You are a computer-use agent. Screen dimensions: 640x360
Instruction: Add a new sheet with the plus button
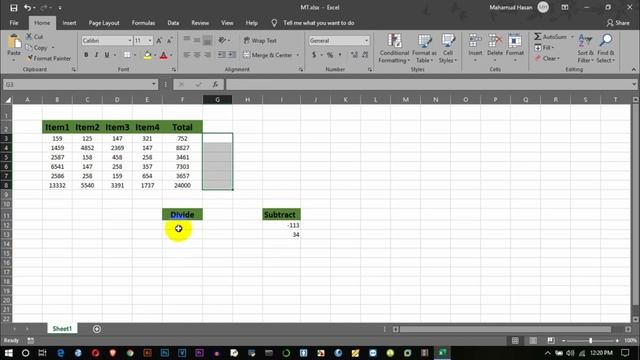tap(97, 329)
